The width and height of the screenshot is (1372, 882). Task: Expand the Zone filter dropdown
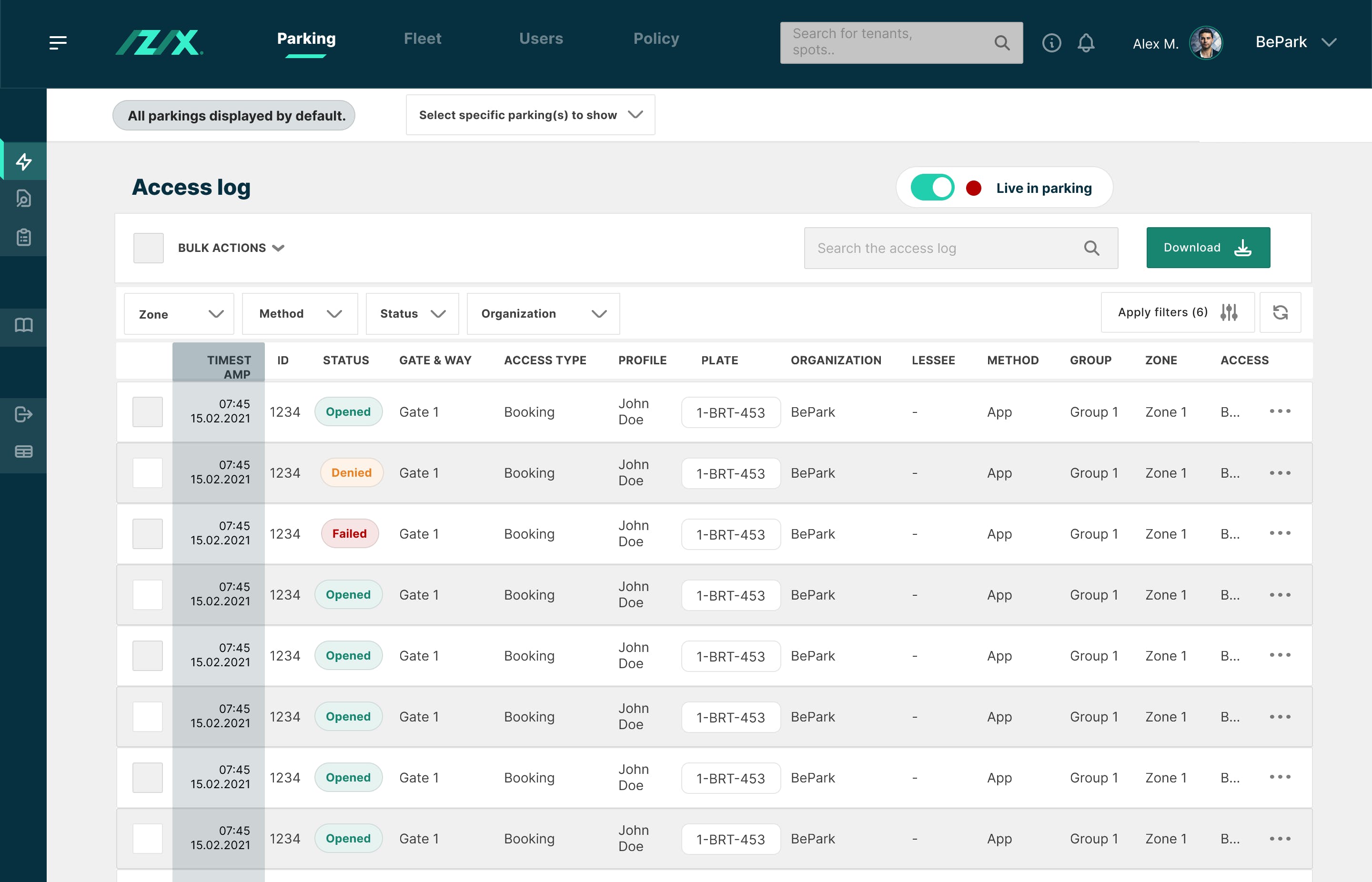tap(179, 314)
